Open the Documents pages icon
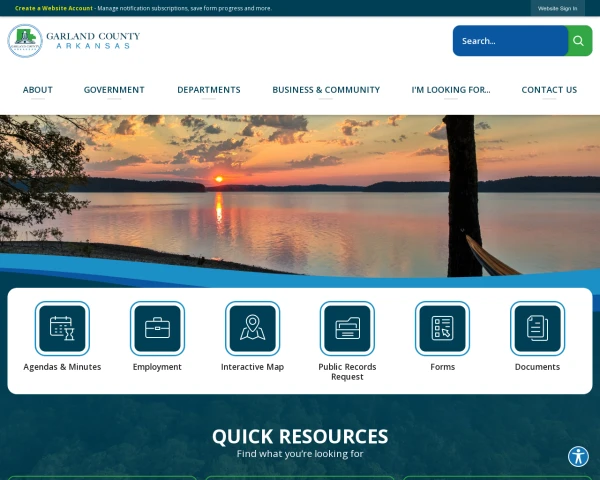This screenshot has width=600, height=480. [x=538, y=328]
